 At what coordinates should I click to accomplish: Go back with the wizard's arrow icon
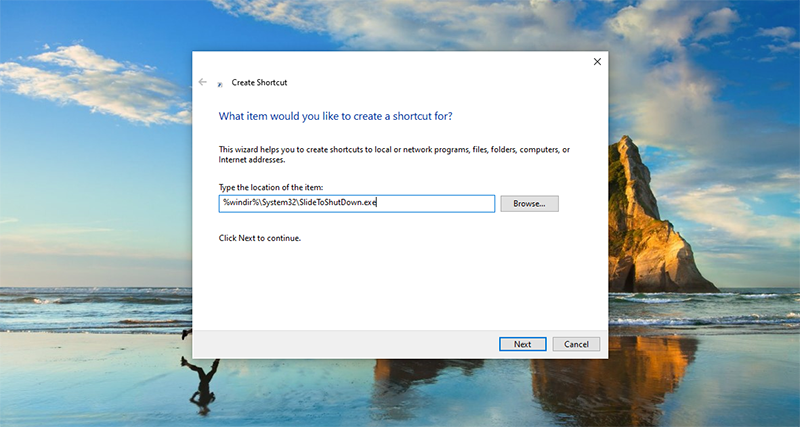tap(203, 82)
